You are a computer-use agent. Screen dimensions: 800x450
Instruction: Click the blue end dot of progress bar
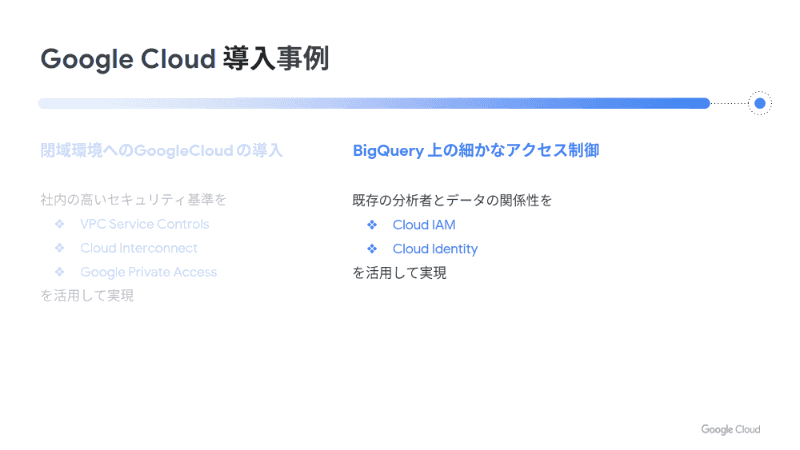point(760,103)
